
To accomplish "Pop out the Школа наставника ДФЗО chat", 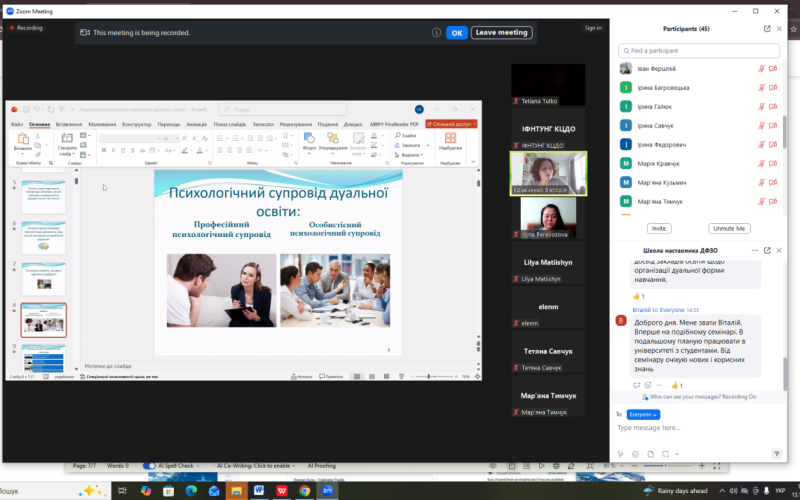I will pos(767,251).
